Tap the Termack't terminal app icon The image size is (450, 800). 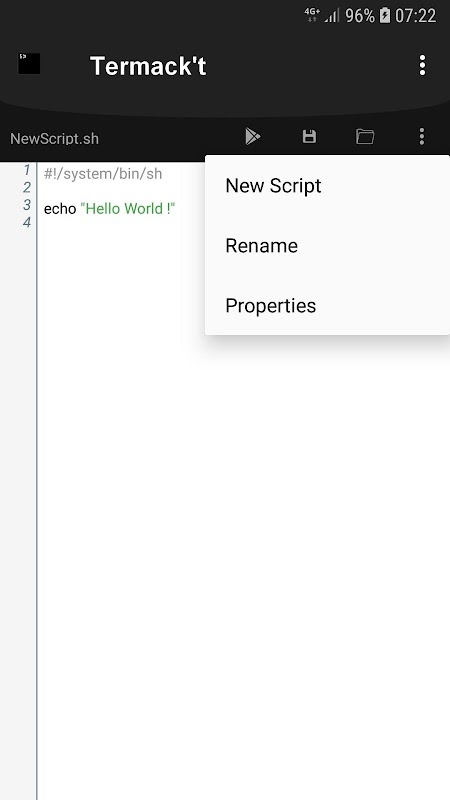[x=29, y=64]
